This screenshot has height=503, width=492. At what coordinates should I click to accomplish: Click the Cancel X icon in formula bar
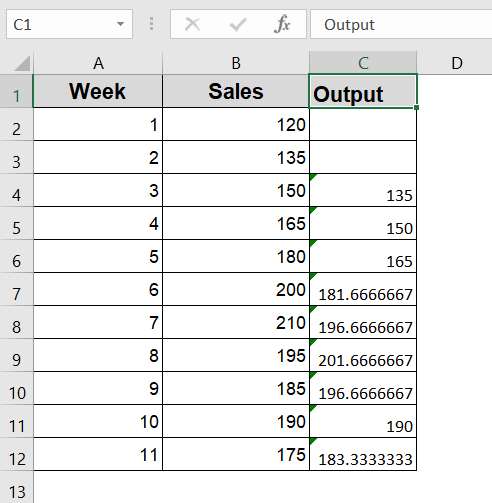[193, 24]
